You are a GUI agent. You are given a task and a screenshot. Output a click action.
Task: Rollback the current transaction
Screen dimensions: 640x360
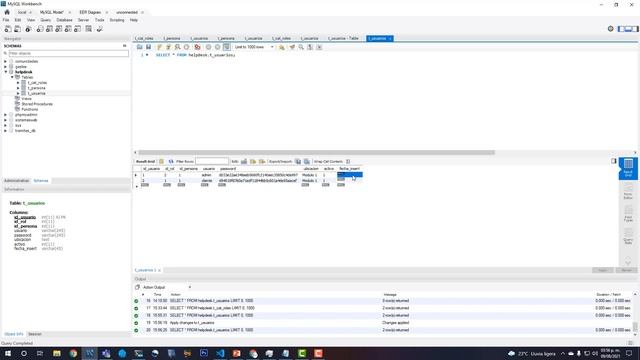(218, 47)
